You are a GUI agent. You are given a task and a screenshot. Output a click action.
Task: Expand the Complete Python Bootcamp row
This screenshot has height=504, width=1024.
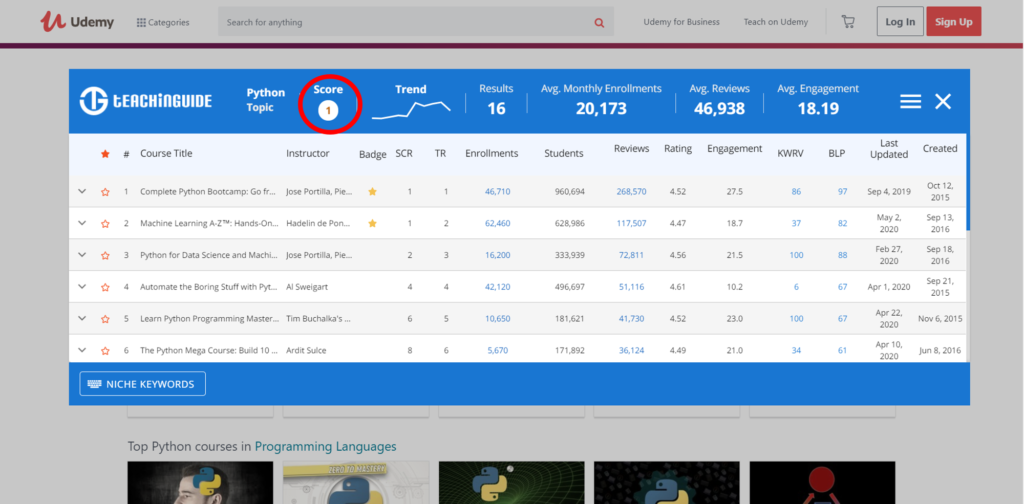82,191
